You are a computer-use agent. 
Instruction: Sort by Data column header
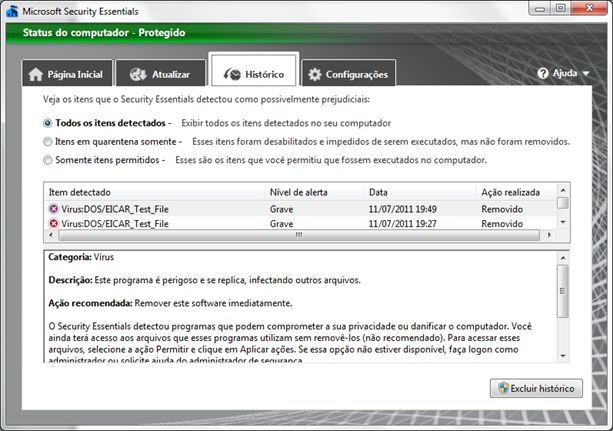[421, 192]
